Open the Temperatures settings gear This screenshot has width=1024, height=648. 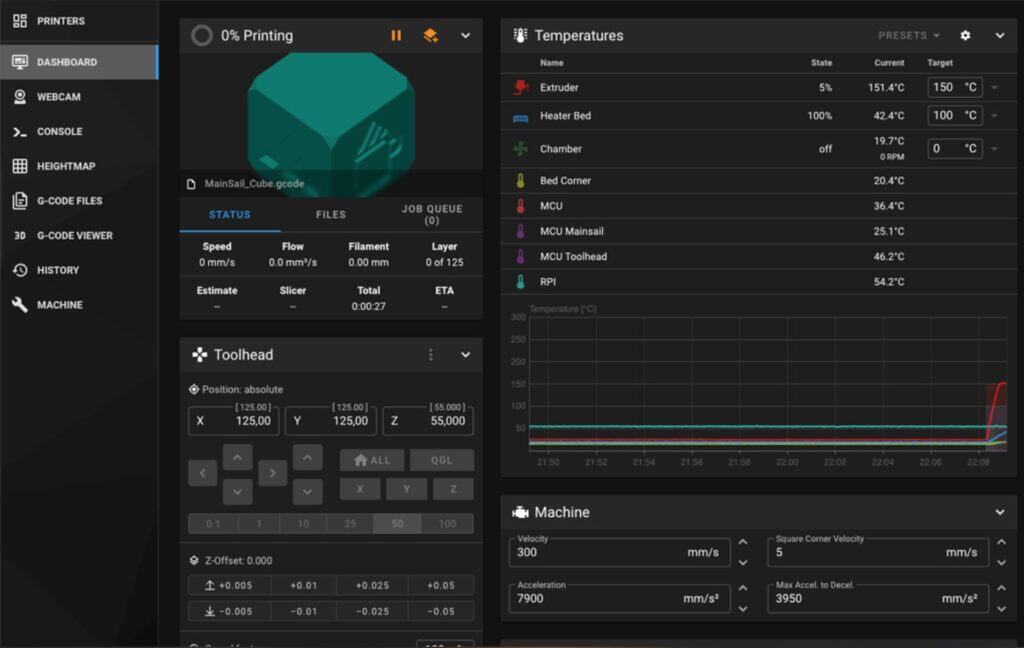click(964, 35)
